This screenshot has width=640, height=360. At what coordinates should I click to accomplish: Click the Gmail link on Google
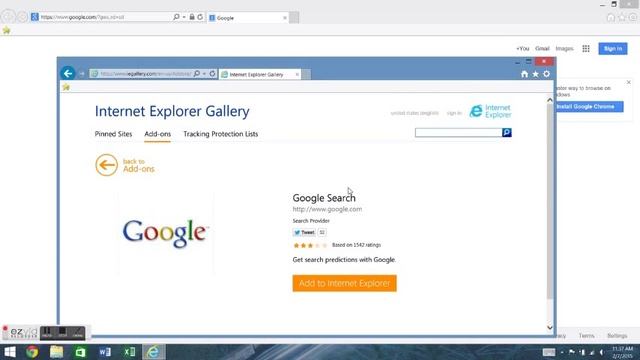[542, 49]
